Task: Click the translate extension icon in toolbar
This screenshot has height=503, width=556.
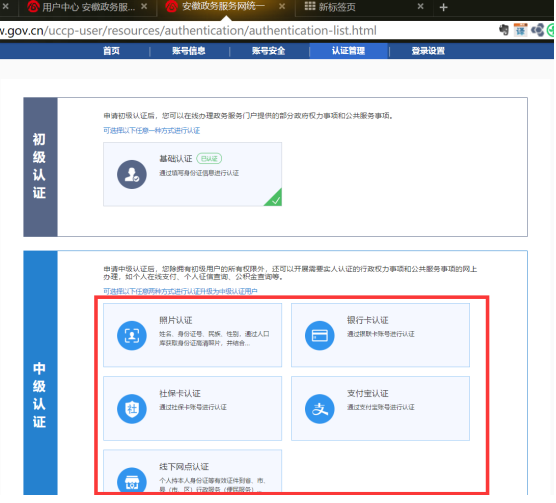Action: point(521,30)
